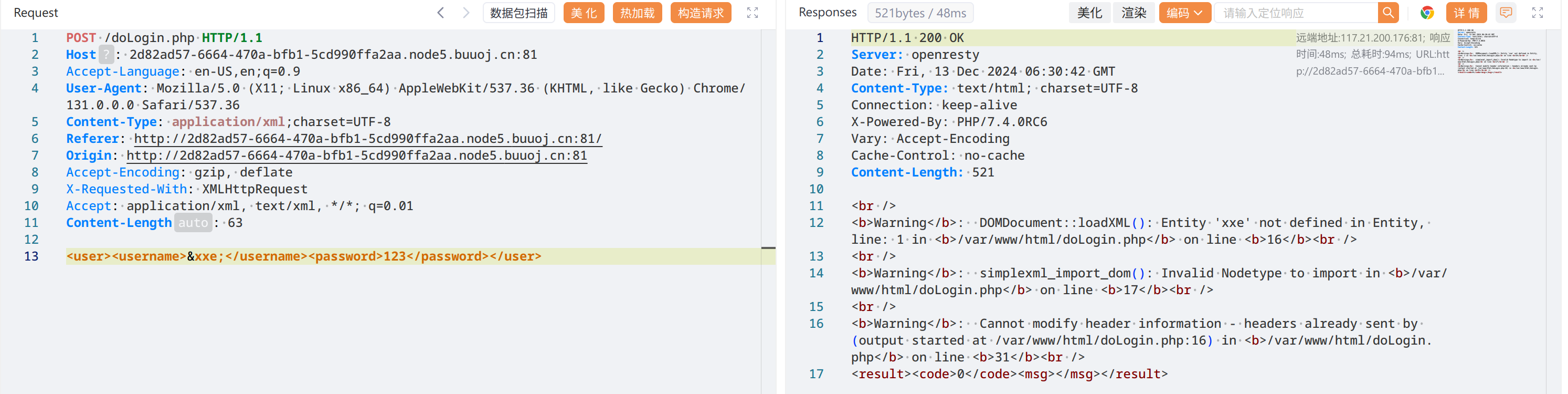The image size is (1568, 394).
Task: Click the Vary: Accept-Encoding line
Action: click(930, 139)
